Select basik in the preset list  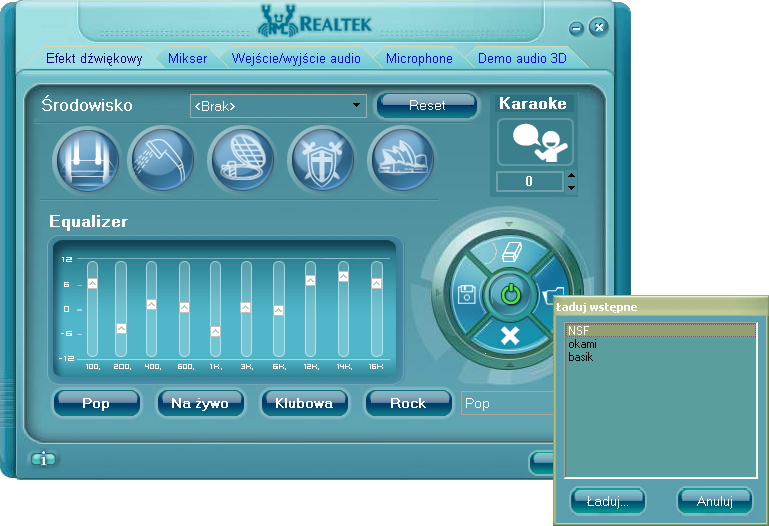point(661,357)
